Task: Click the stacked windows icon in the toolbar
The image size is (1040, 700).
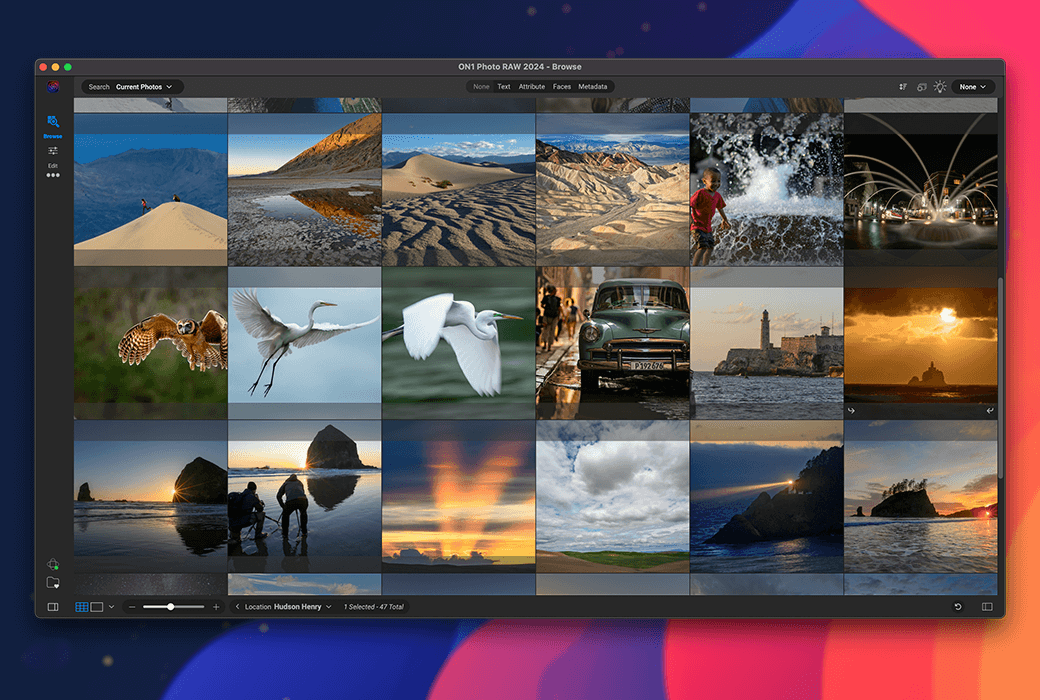Action: (921, 87)
